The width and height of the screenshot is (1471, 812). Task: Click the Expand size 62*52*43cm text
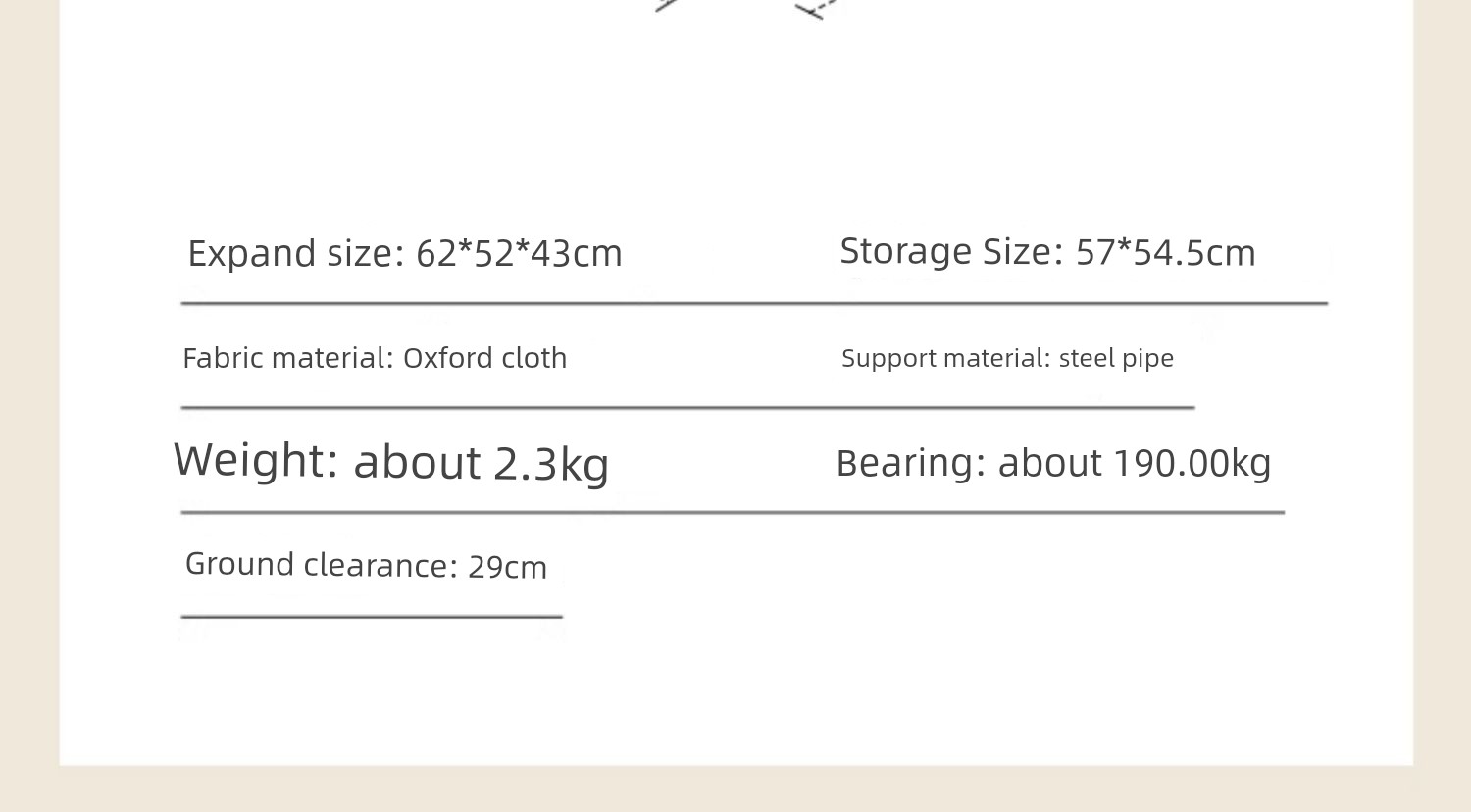405,254
